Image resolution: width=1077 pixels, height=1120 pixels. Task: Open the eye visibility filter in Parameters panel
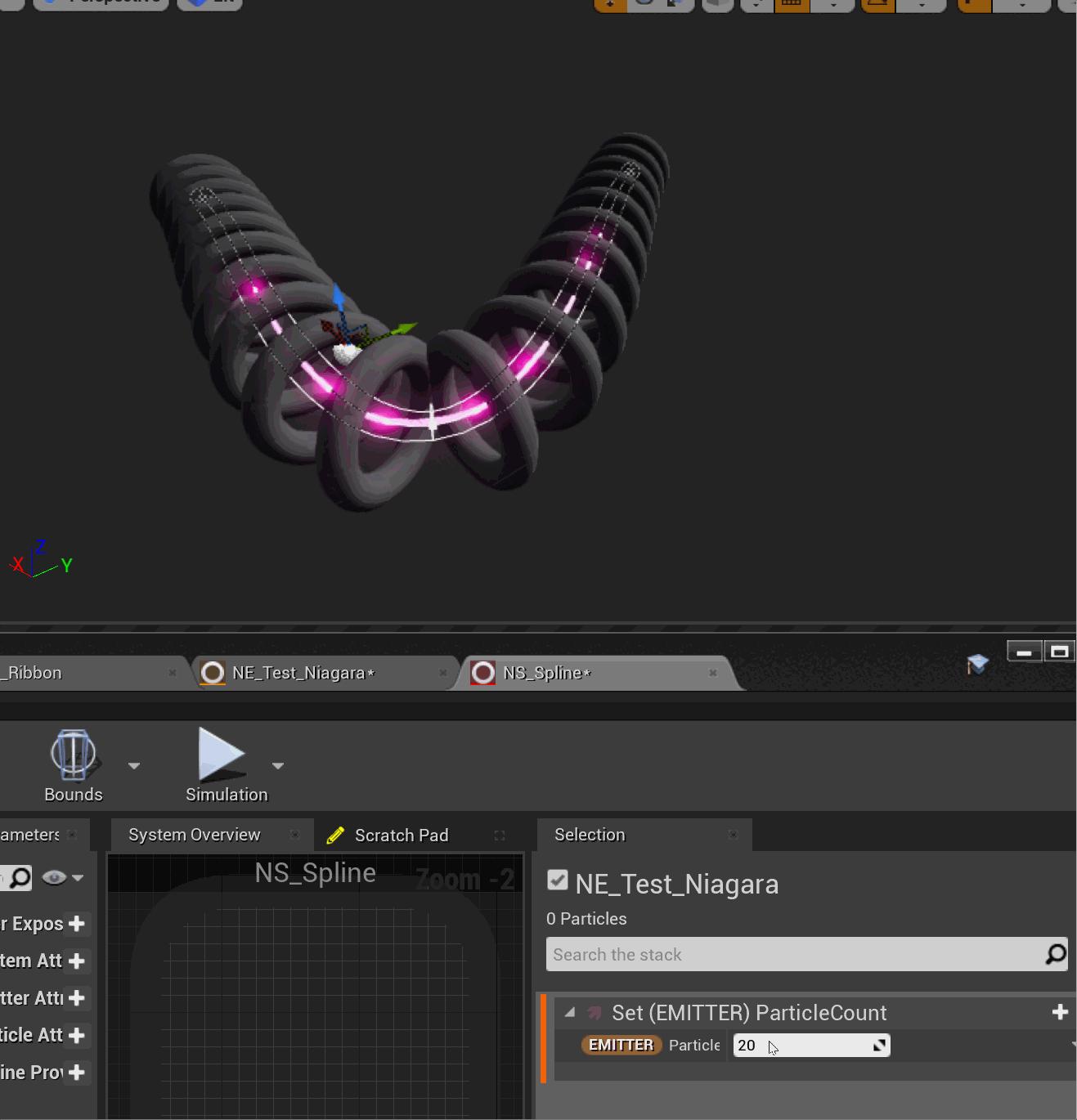point(53,877)
